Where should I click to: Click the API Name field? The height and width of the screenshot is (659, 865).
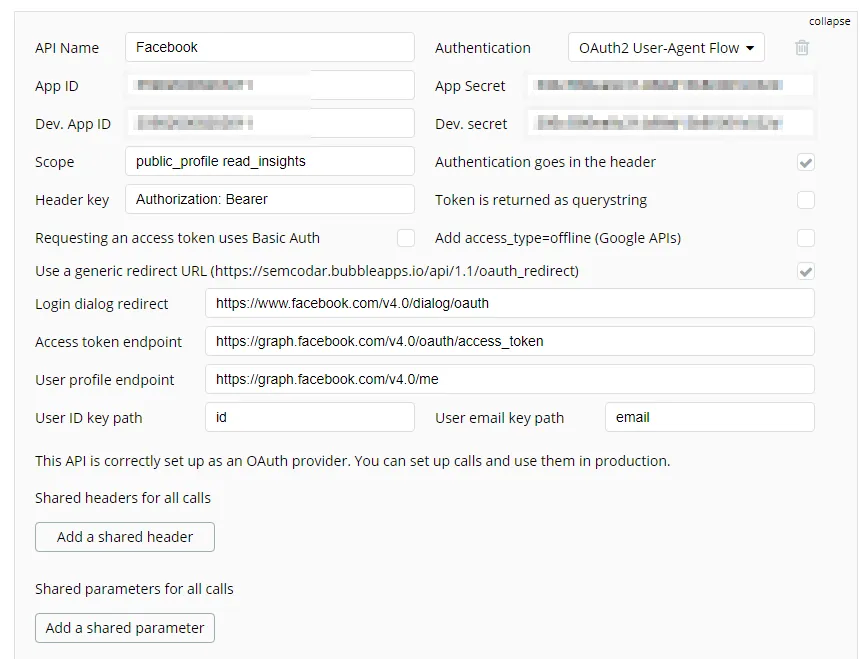269,47
